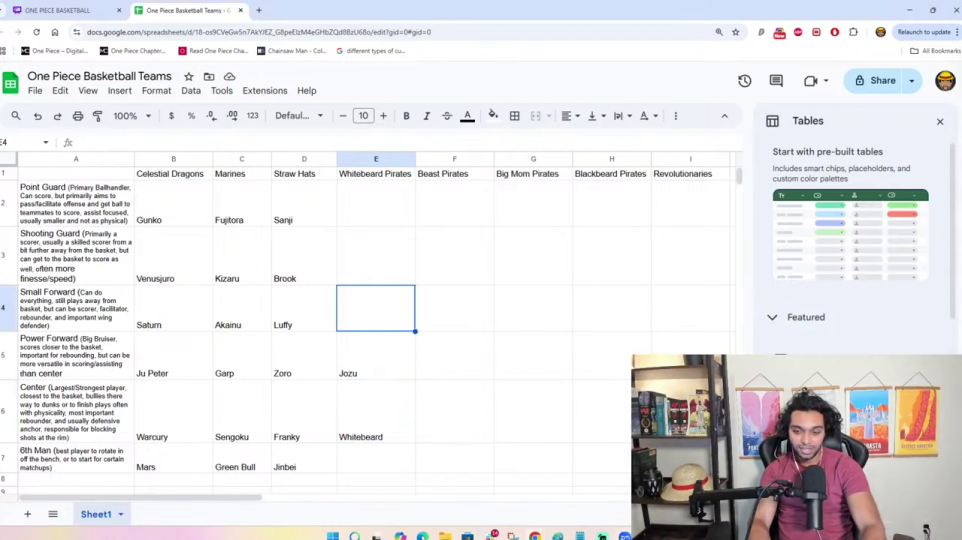Open the Edit menu

(x=60, y=91)
